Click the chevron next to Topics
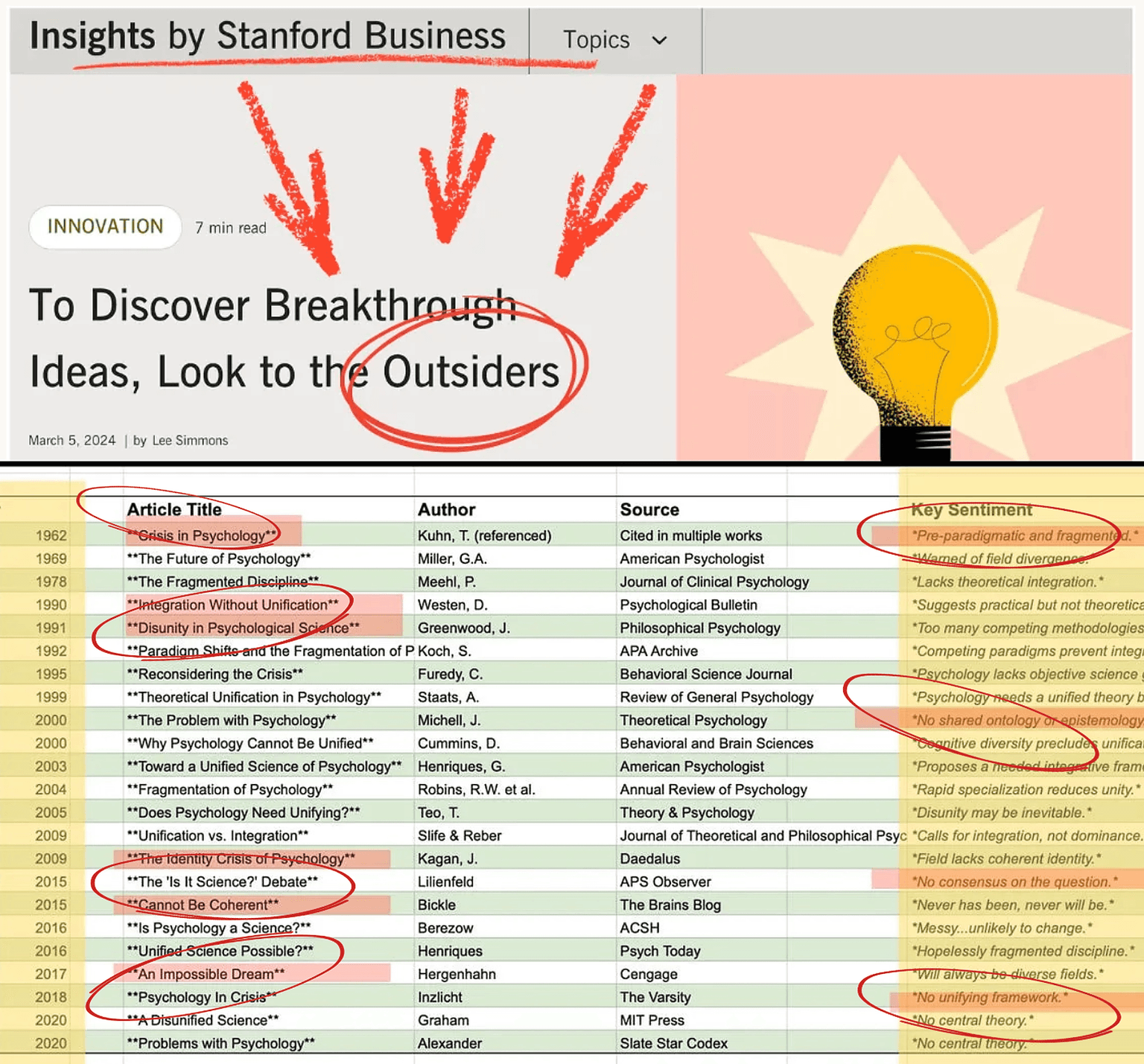This screenshot has width=1144, height=1064. click(659, 40)
